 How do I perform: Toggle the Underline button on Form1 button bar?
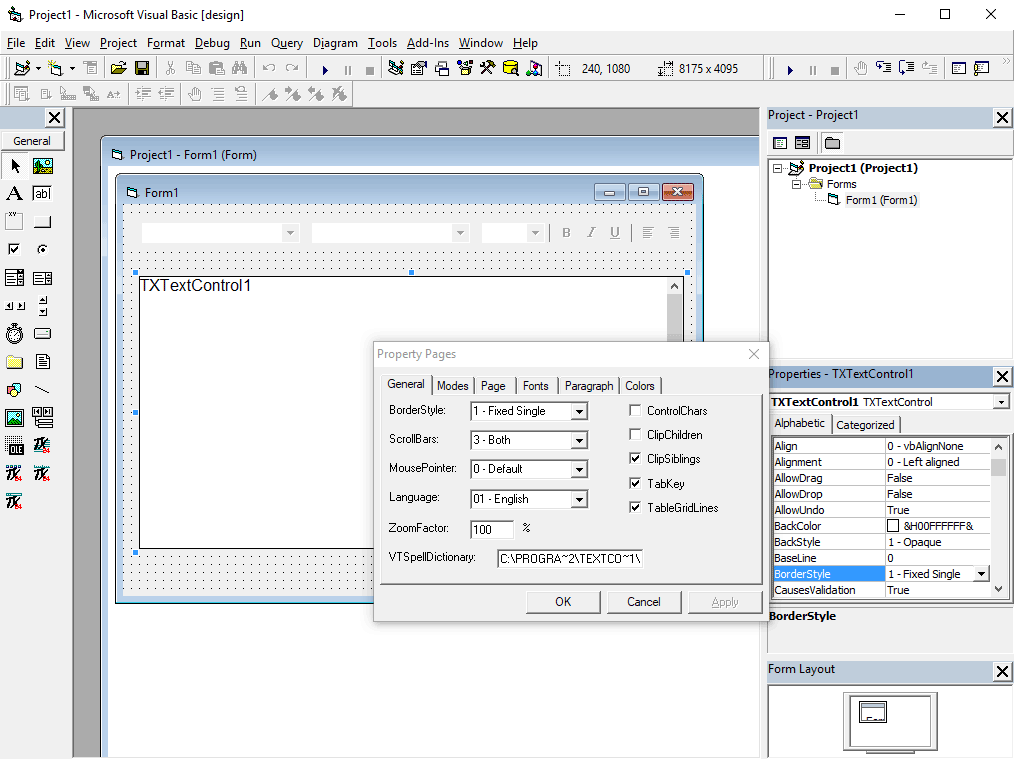coord(615,233)
